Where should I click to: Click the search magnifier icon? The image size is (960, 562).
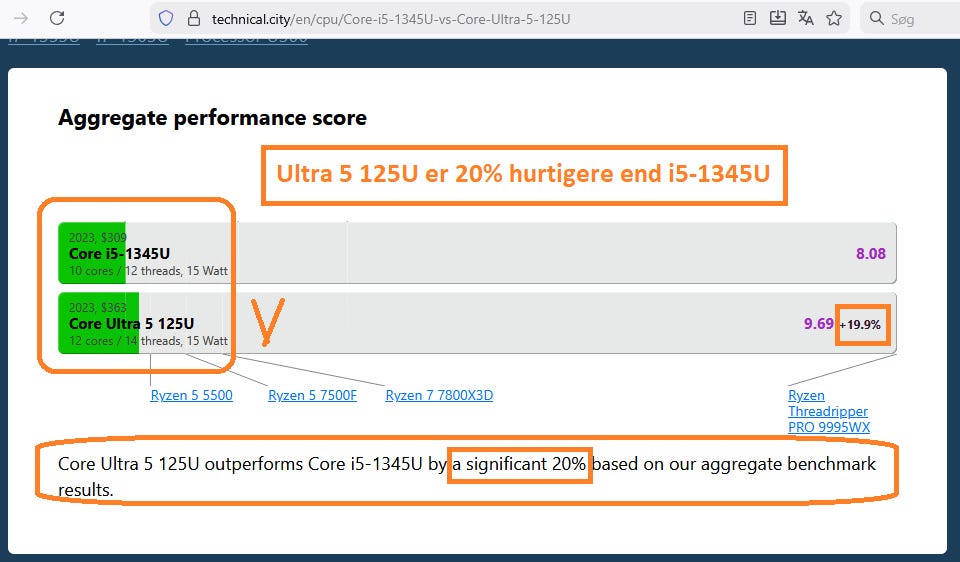tap(877, 18)
